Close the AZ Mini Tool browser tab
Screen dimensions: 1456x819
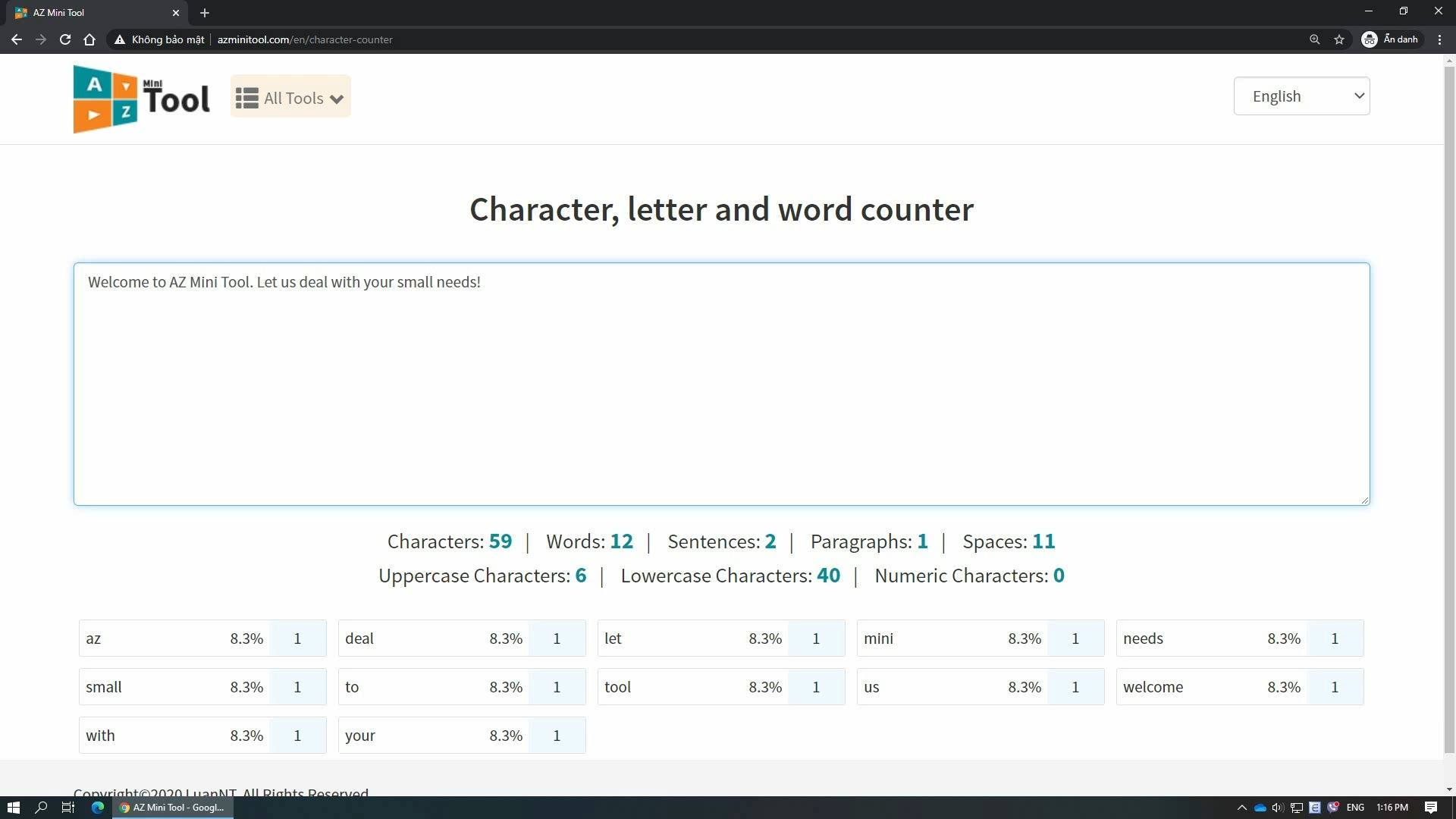point(176,13)
